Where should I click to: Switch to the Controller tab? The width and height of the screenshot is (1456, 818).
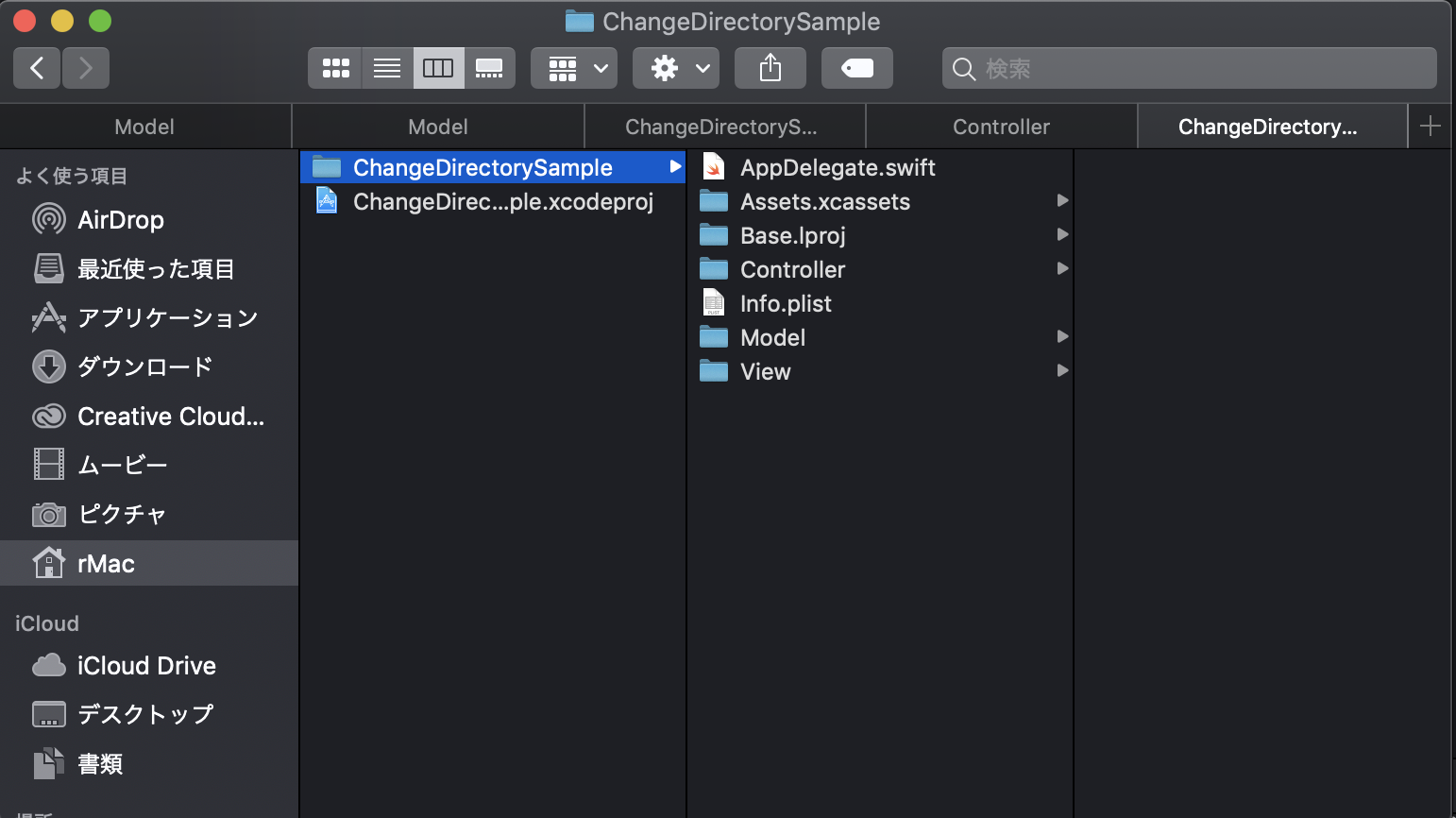click(x=1001, y=127)
